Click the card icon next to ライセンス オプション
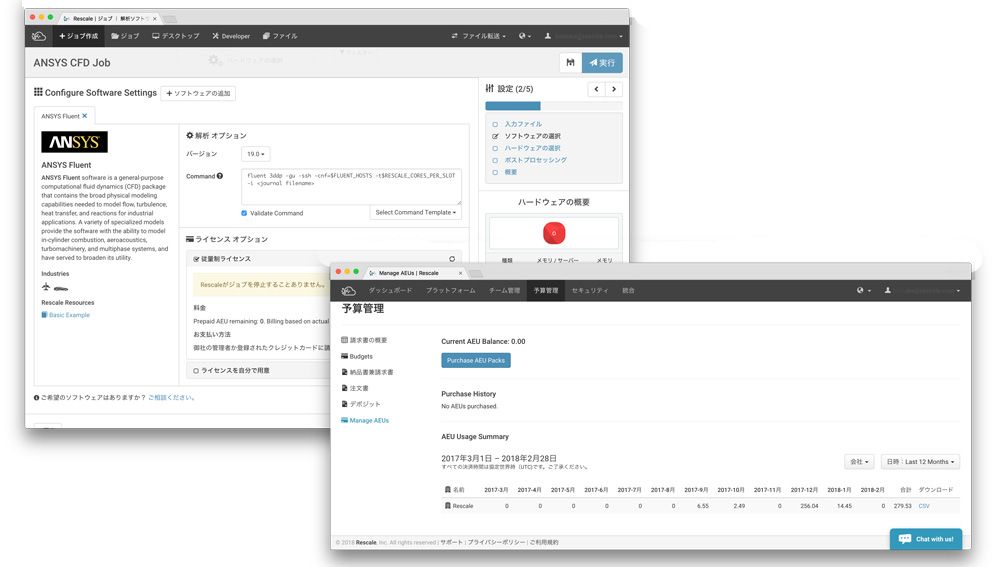The width and height of the screenshot is (1000, 567). pos(189,239)
